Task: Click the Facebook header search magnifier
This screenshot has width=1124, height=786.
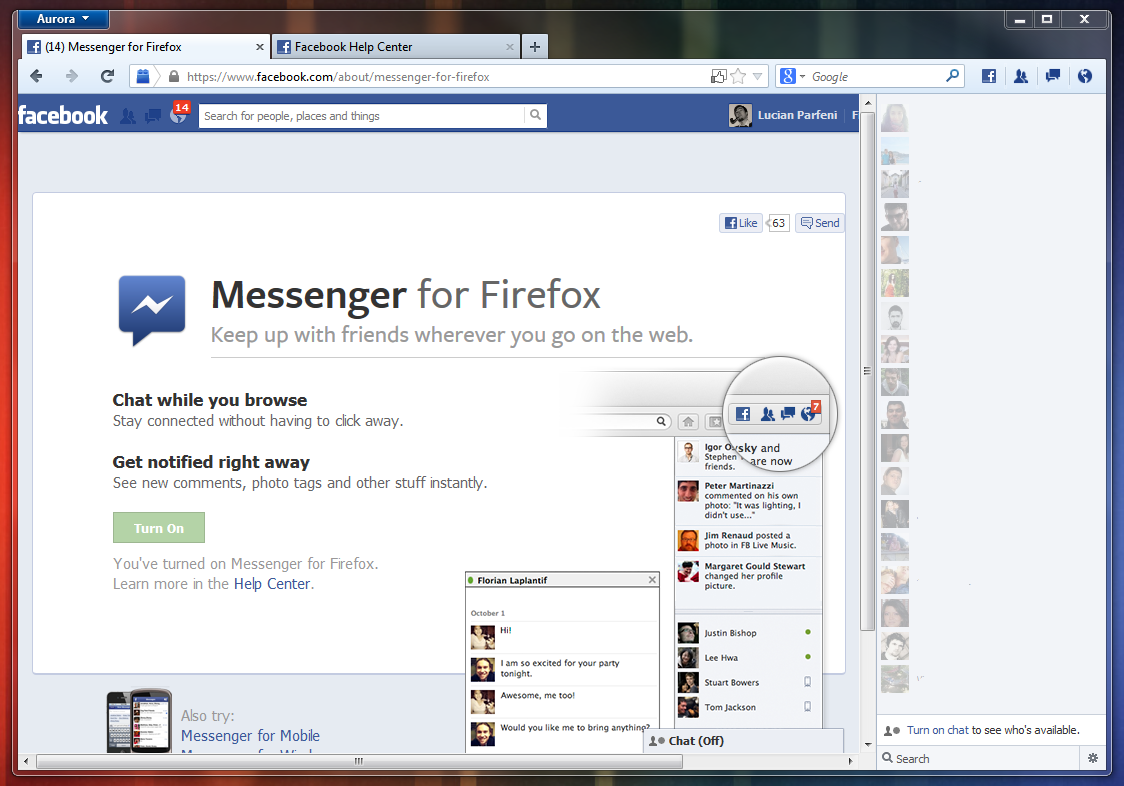Action: 536,115
